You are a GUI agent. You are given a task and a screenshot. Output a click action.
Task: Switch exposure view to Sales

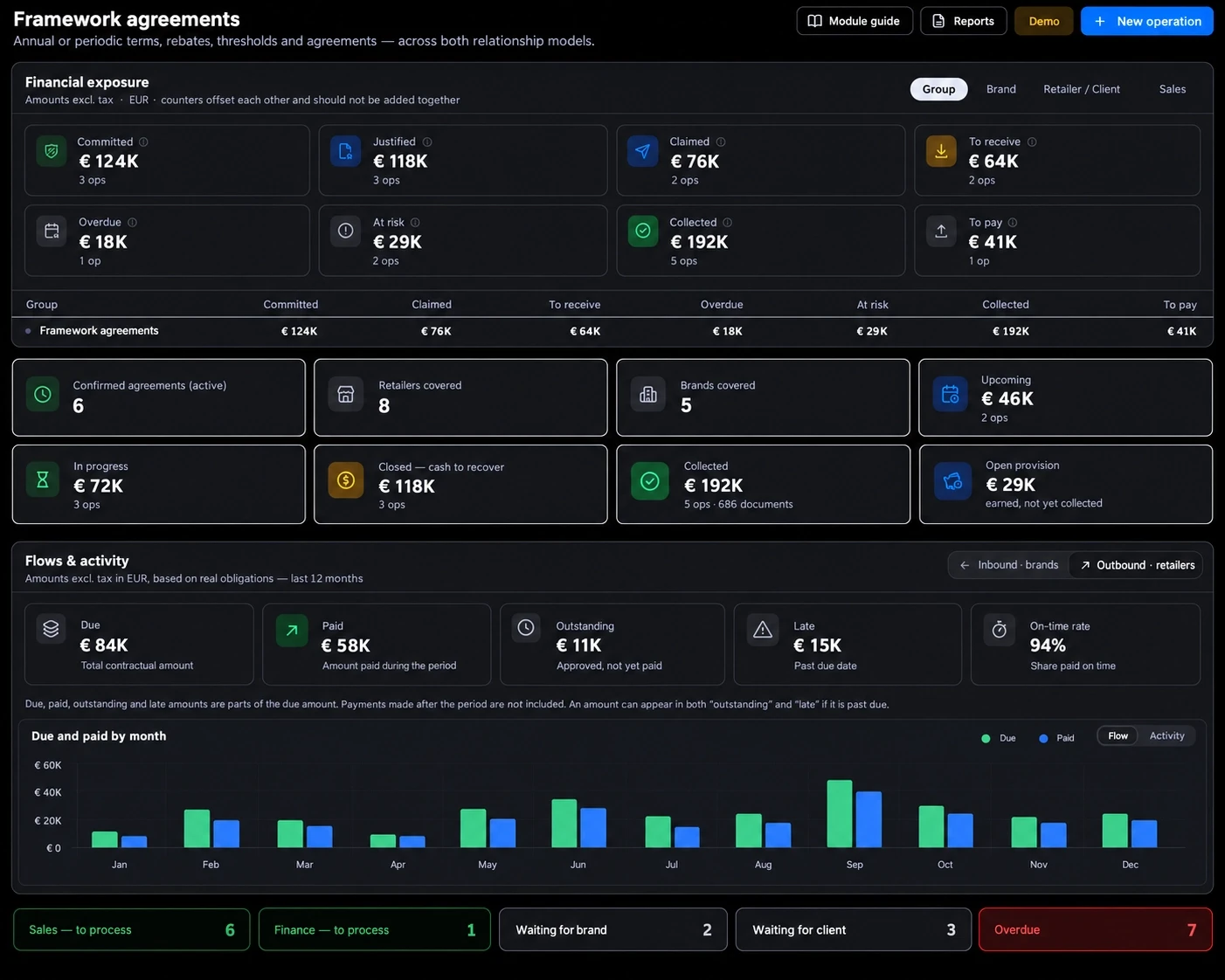1173,89
